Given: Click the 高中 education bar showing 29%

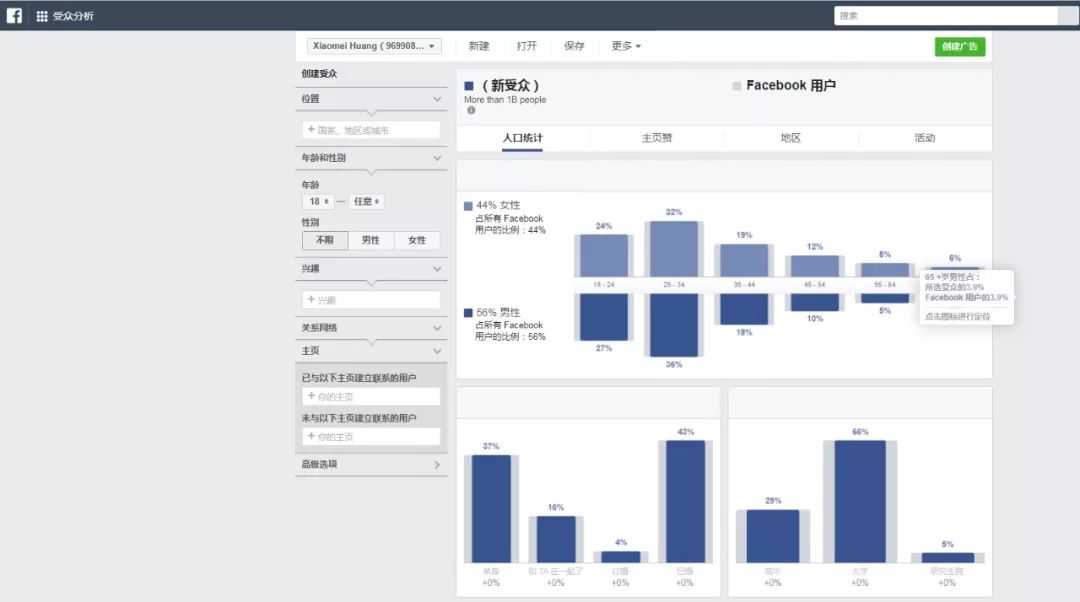Looking at the screenshot, I should (x=773, y=537).
